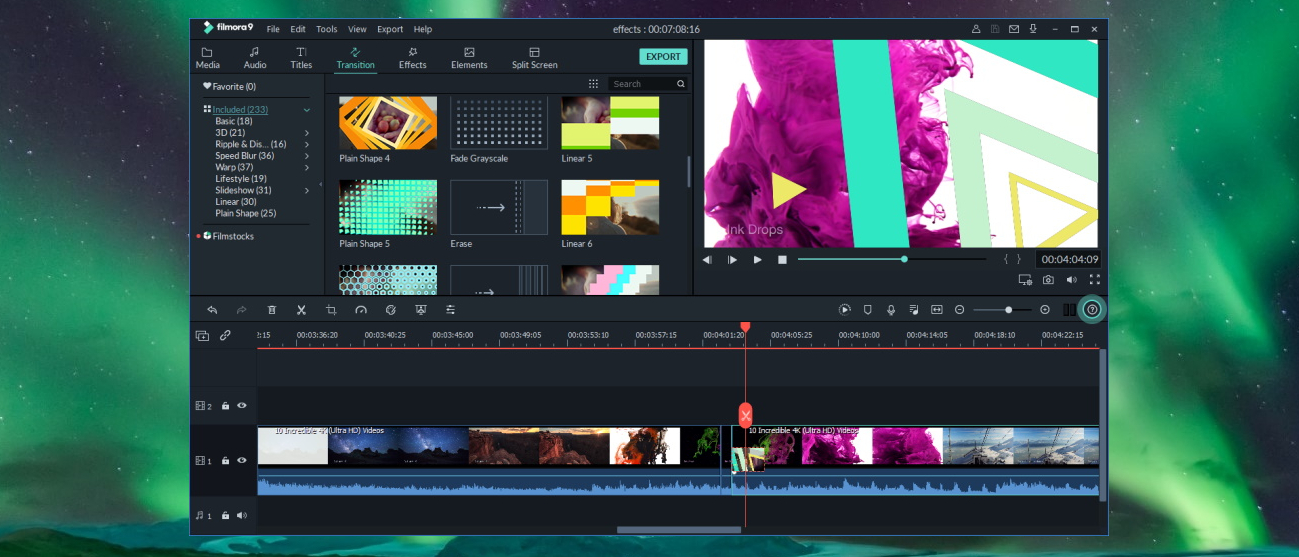
Task: Open the Color palette tool
Action: (391, 310)
